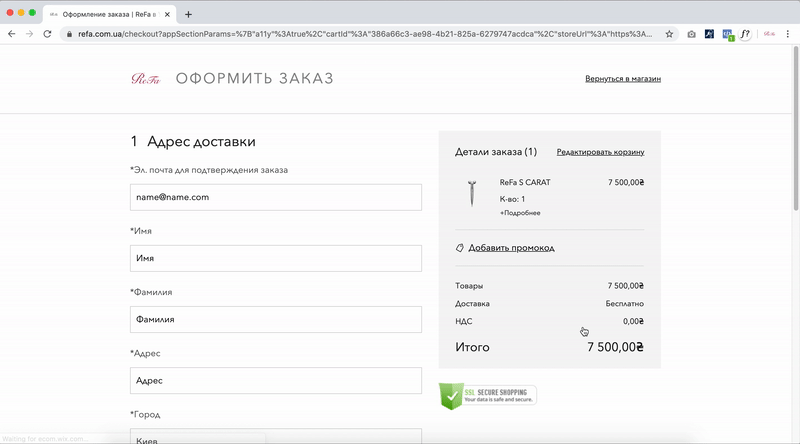Reload the page with the refresh icon
Image resolution: width=800 pixels, height=444 pixels.
click(x=47, y=34)
